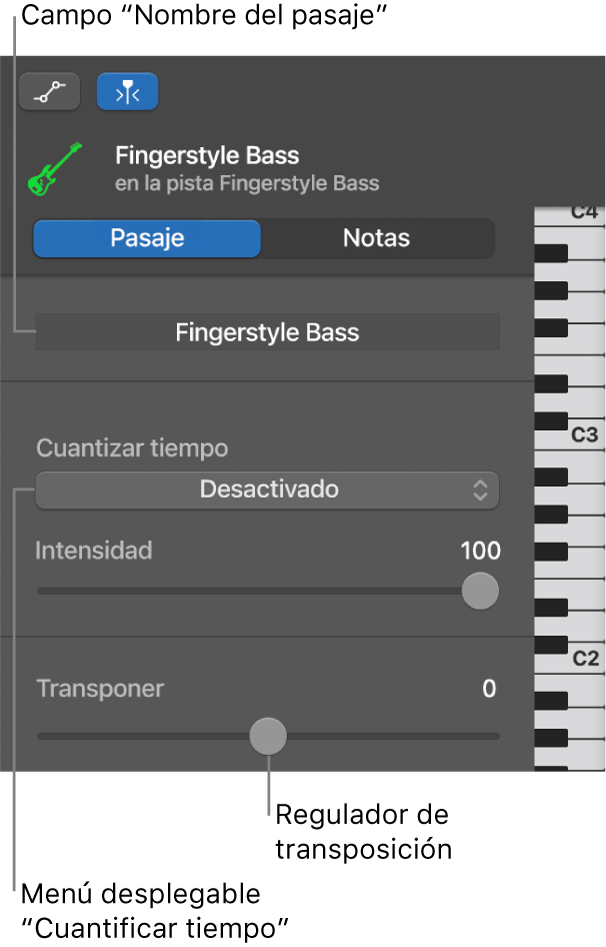Select the Pasaje tab
Screen dimensions: 606x947
(x=146, y=238)
